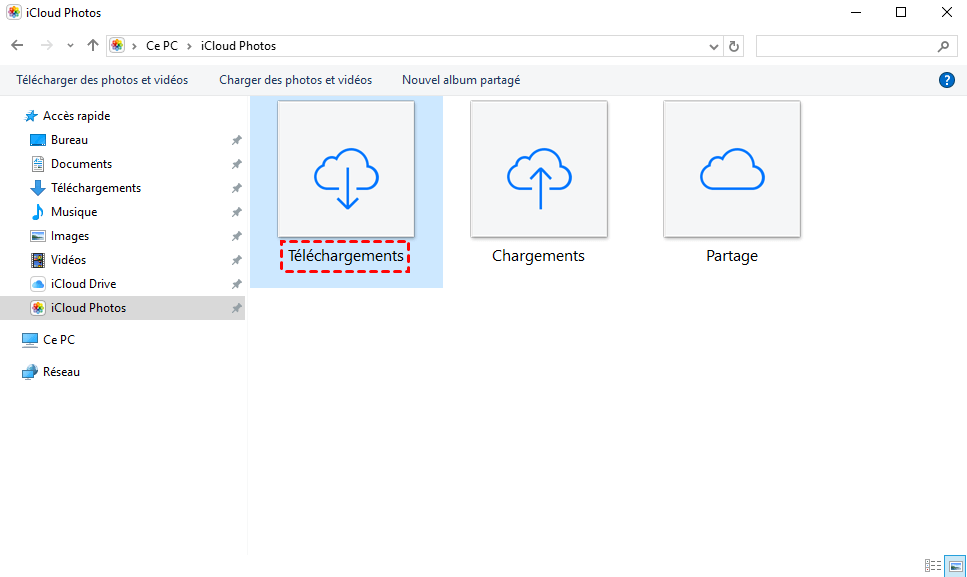The width and height of the screenshot is (967, 577).
Task: Go up one folder level arrow
Action: [x=93, y=46]
